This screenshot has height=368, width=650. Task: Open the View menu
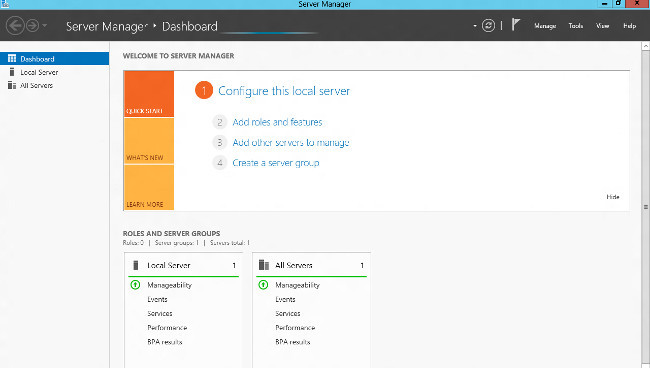pos(603,26)
